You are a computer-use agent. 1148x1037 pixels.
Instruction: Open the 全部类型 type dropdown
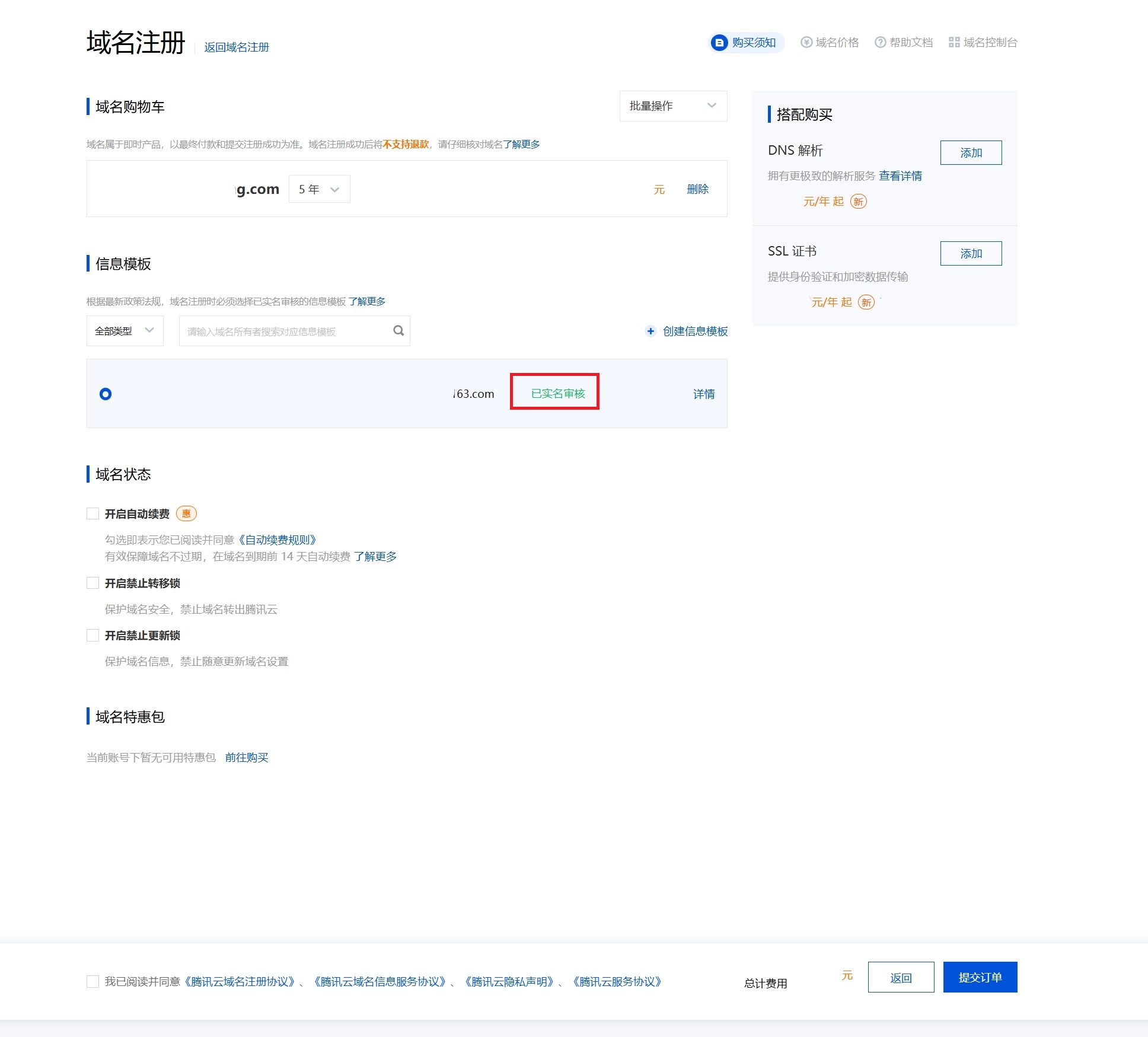(x=125, y=331)
